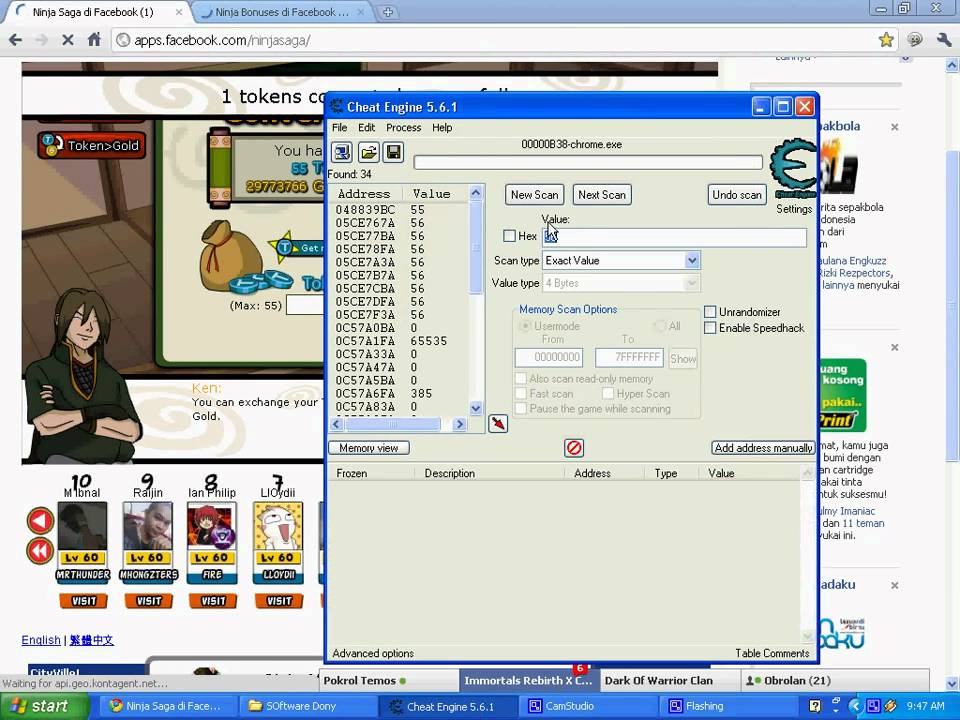The height and width of the screenshot is (720, 960).
Task: Click the VISIT button under MRTHUNDER
Action: point(84,601)
